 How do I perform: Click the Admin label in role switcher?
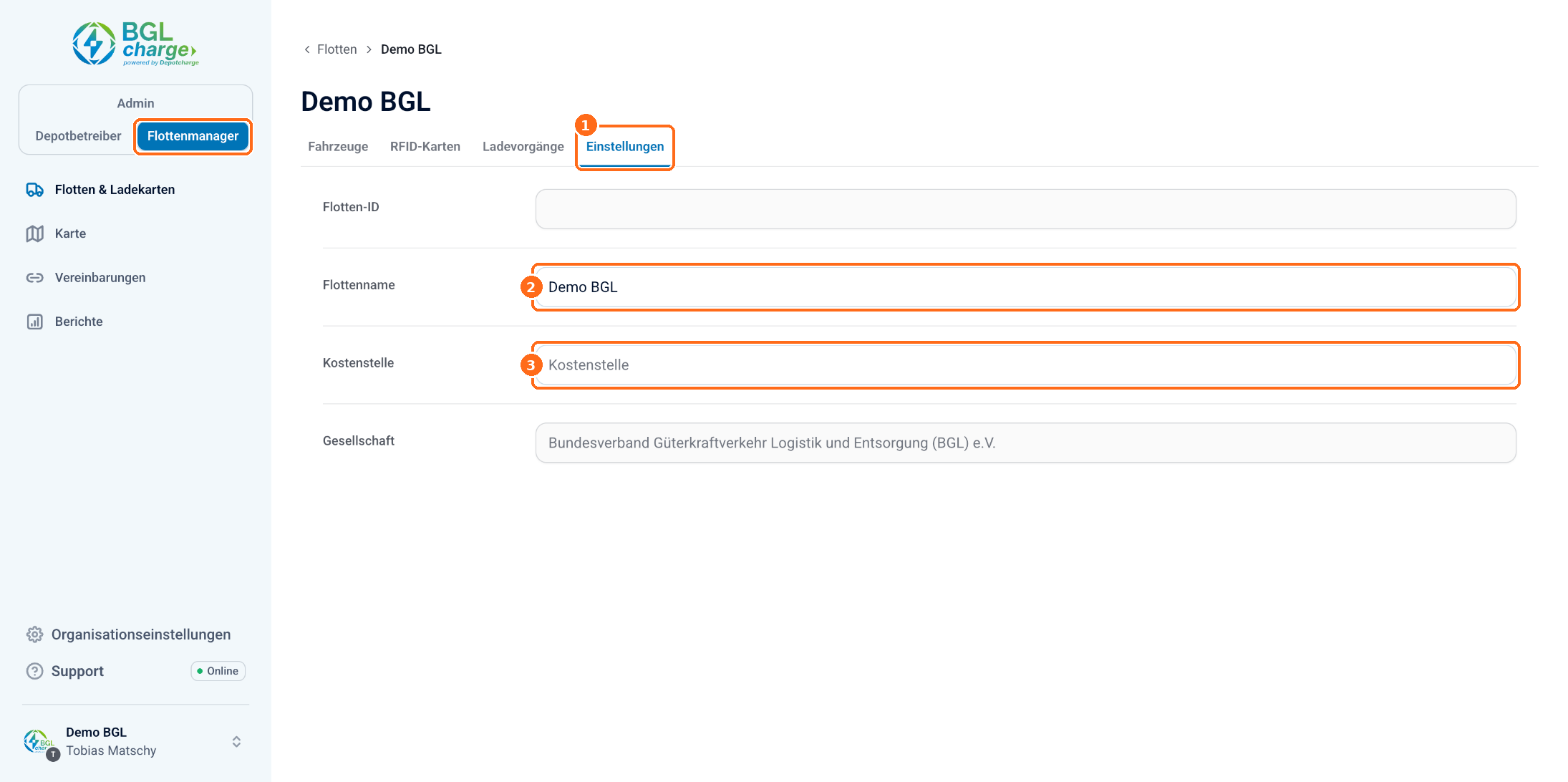[135, 103]
